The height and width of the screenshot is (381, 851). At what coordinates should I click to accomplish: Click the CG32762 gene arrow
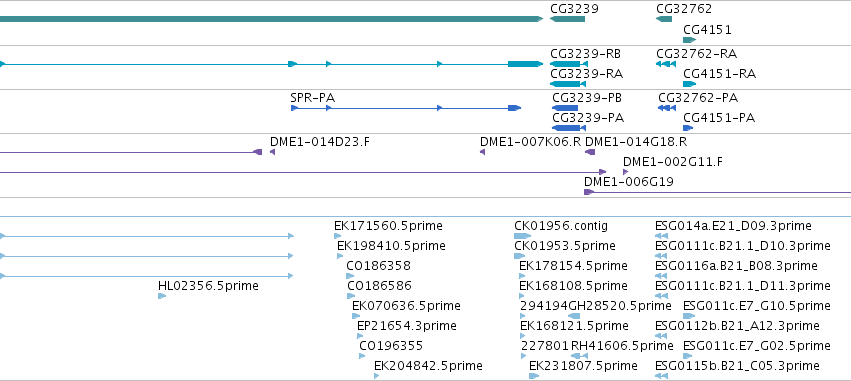(x=664, y=19)
